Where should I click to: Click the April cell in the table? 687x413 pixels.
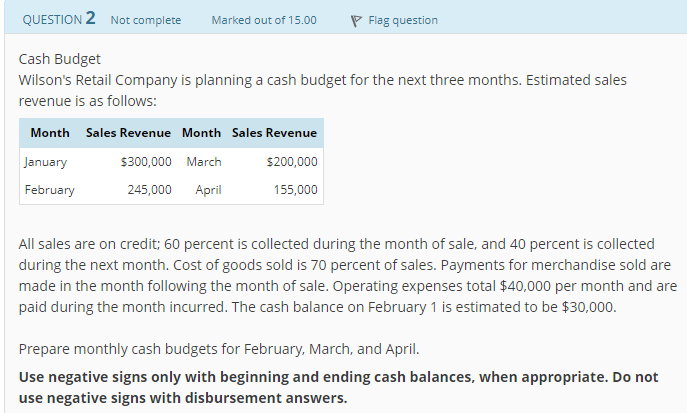208,190
